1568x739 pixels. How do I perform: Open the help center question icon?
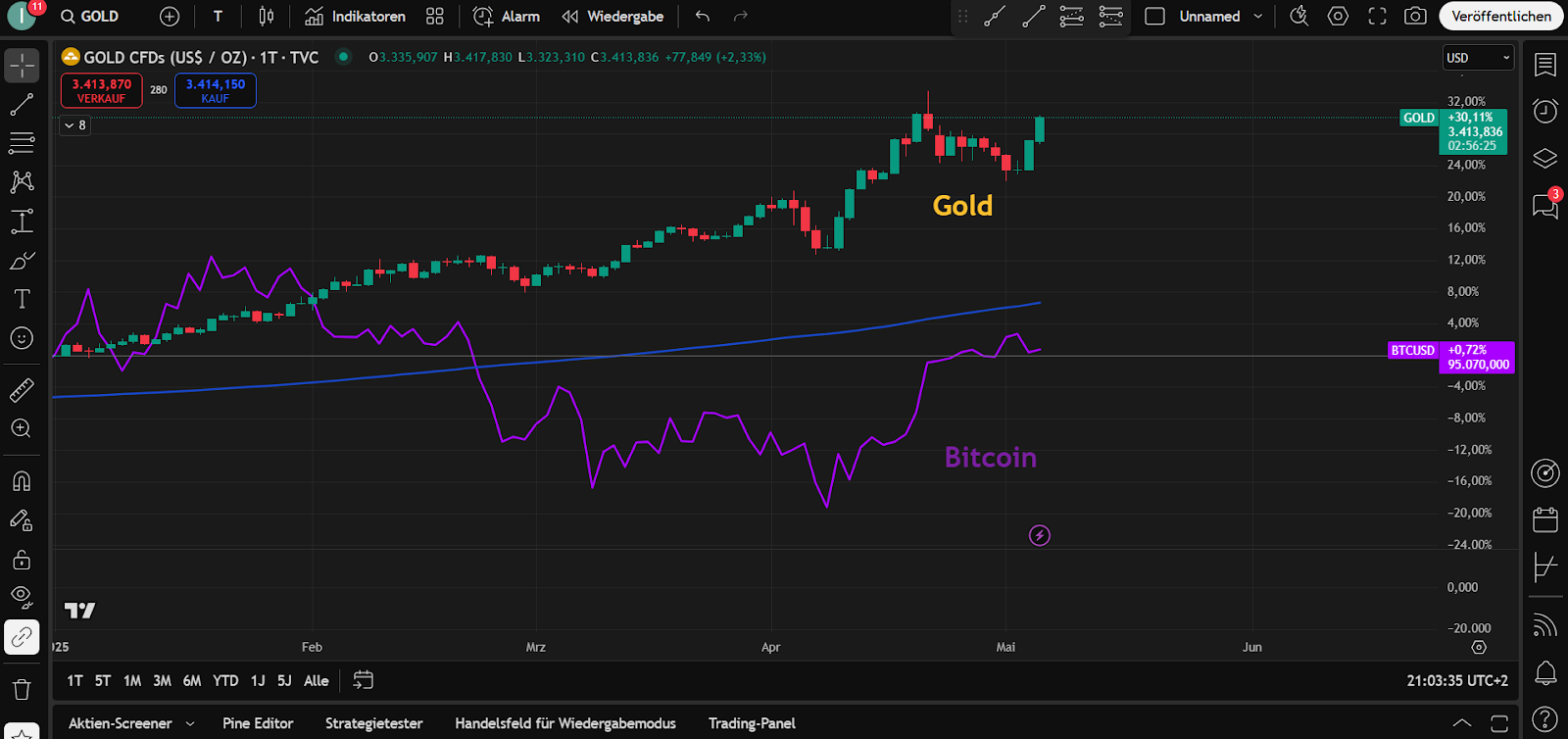(1545, 719)
